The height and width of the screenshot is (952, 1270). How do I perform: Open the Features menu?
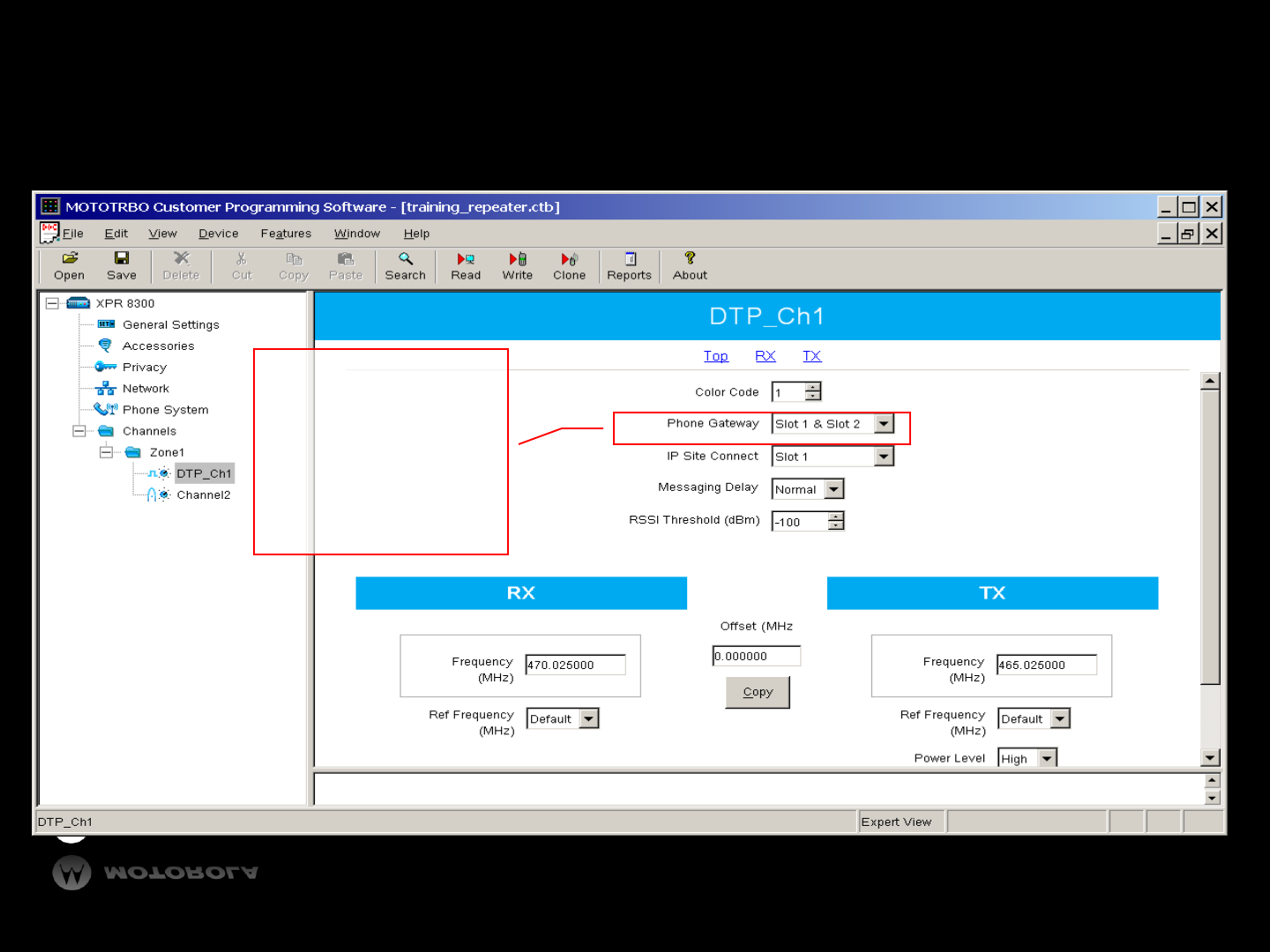[x=286, y=234]
